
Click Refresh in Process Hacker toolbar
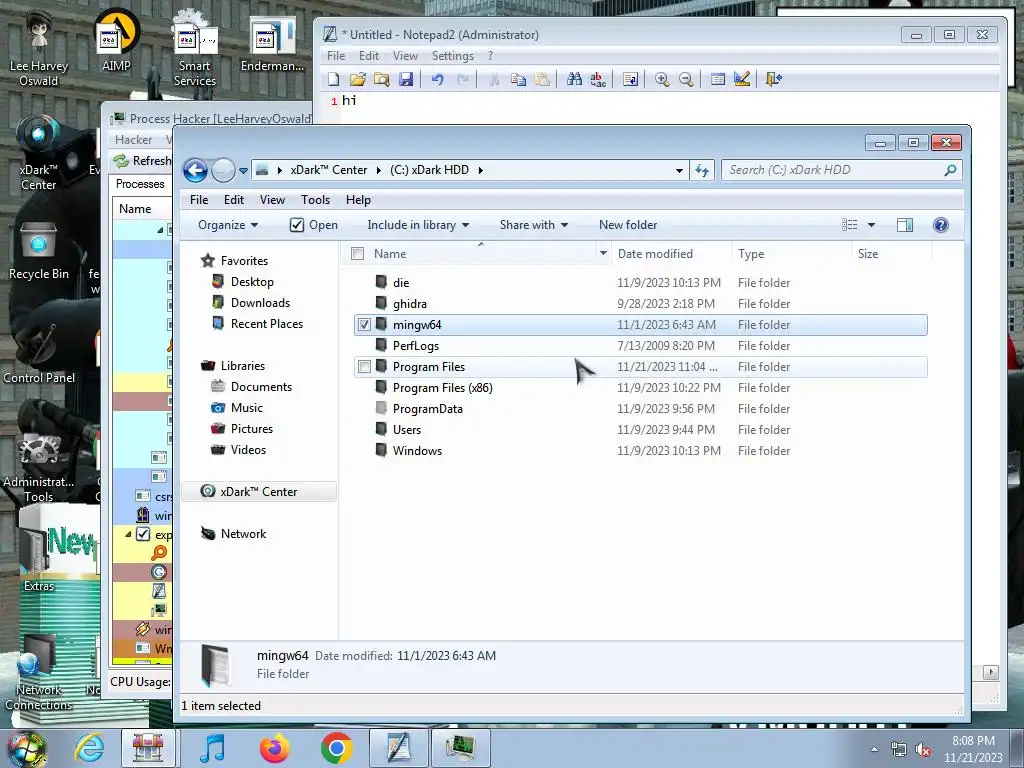[x=142, y=161]
